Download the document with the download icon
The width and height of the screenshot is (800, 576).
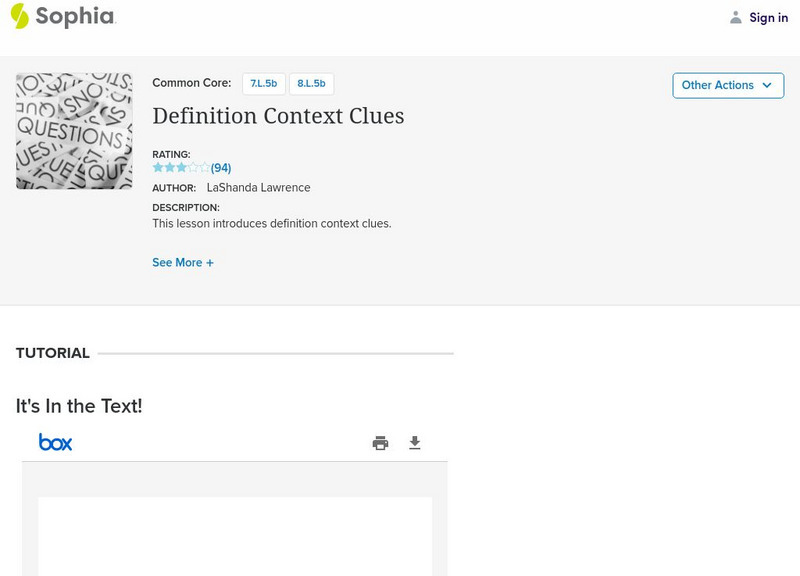pos(415,443)
